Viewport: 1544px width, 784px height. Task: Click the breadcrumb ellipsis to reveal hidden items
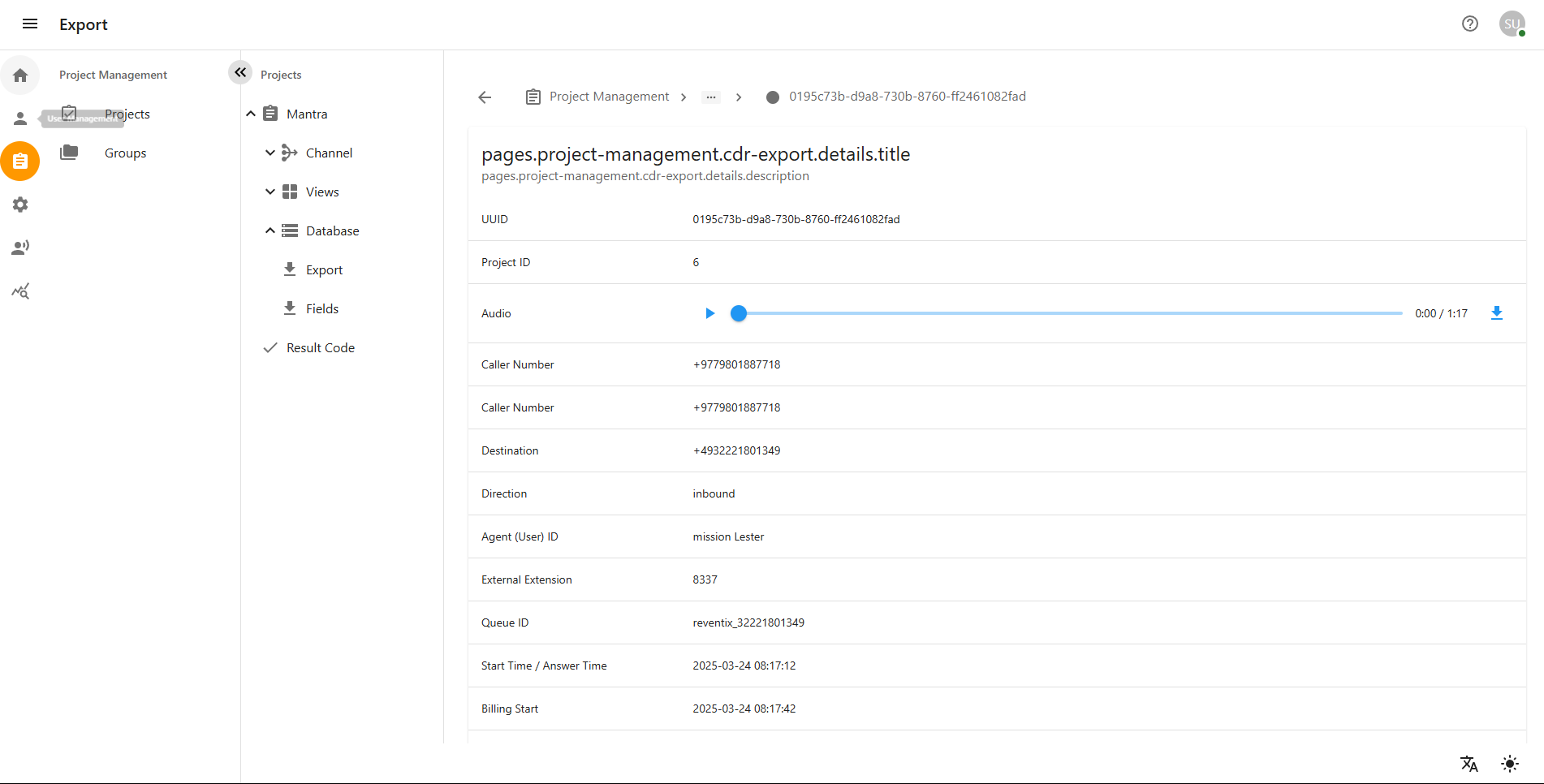click(711, 97)
